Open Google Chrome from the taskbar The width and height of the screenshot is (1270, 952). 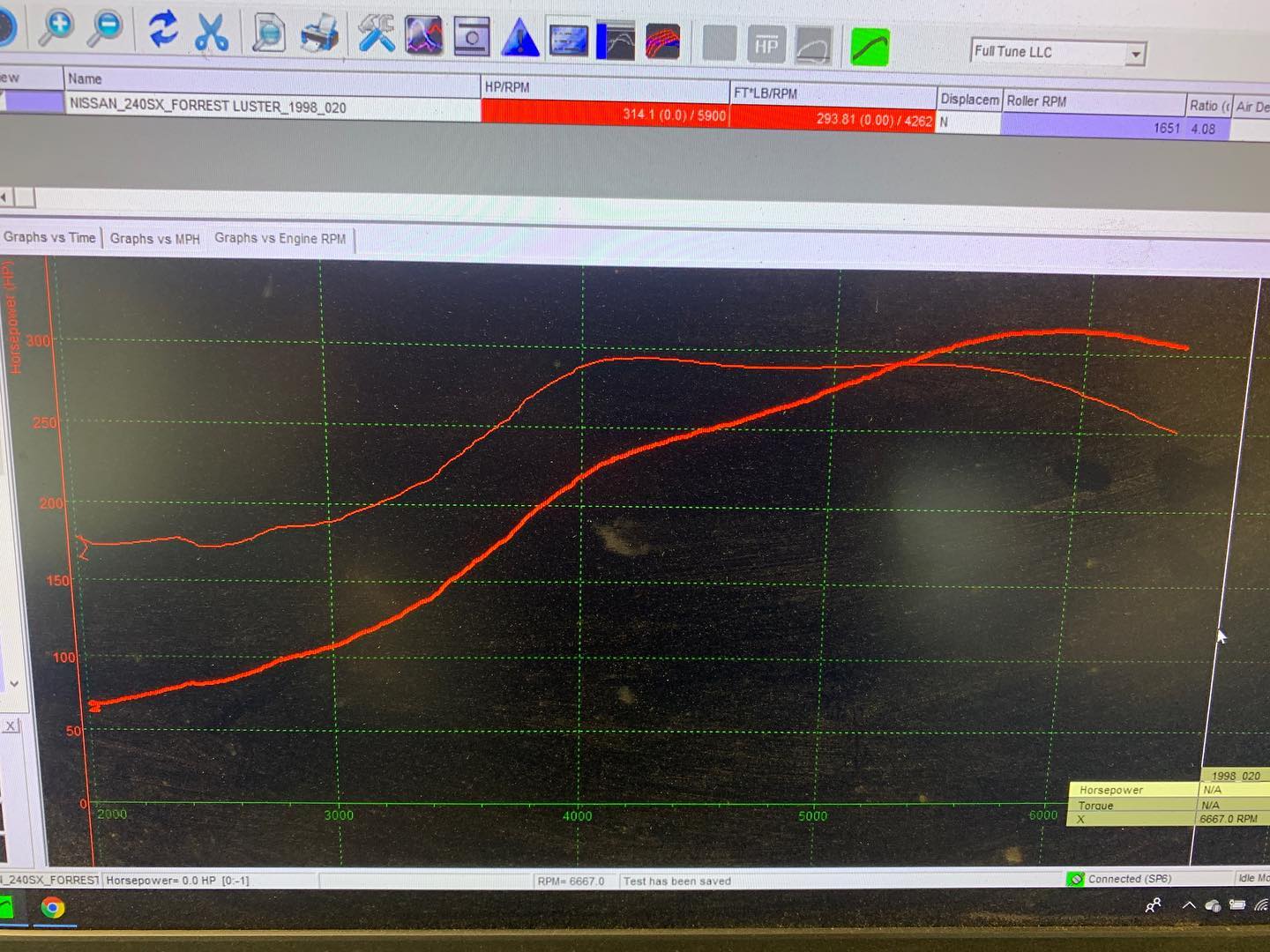(53, 908)
